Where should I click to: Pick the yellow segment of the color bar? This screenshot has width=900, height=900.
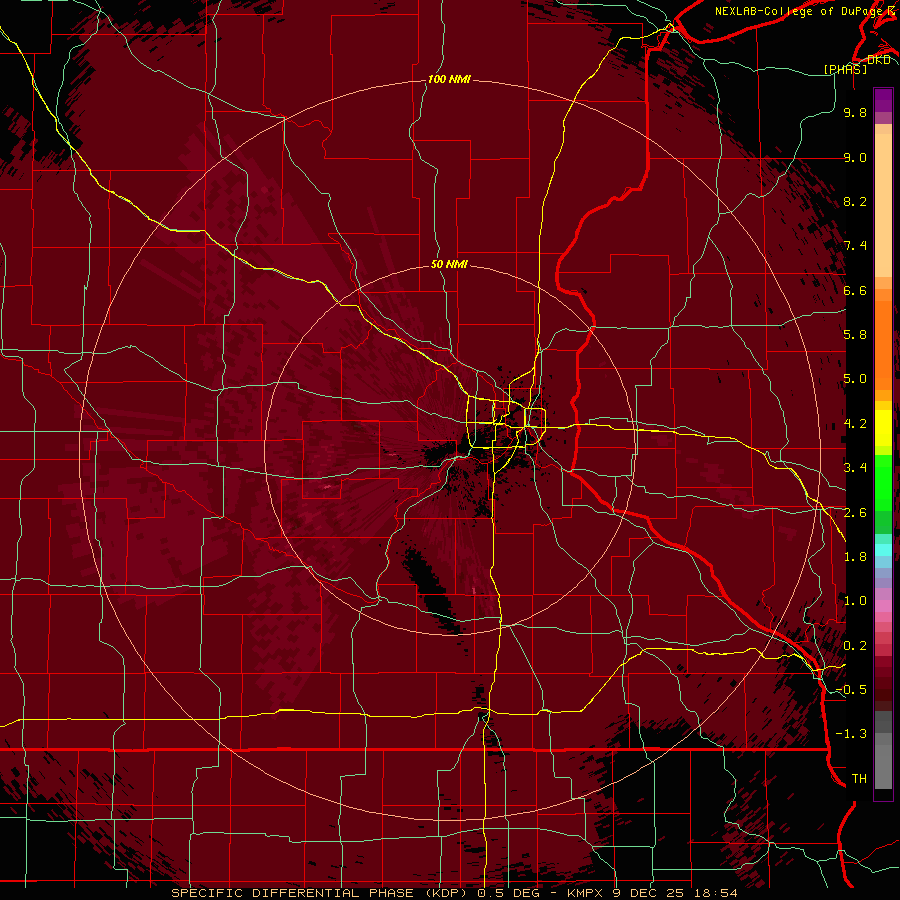(x=883, y=428)
